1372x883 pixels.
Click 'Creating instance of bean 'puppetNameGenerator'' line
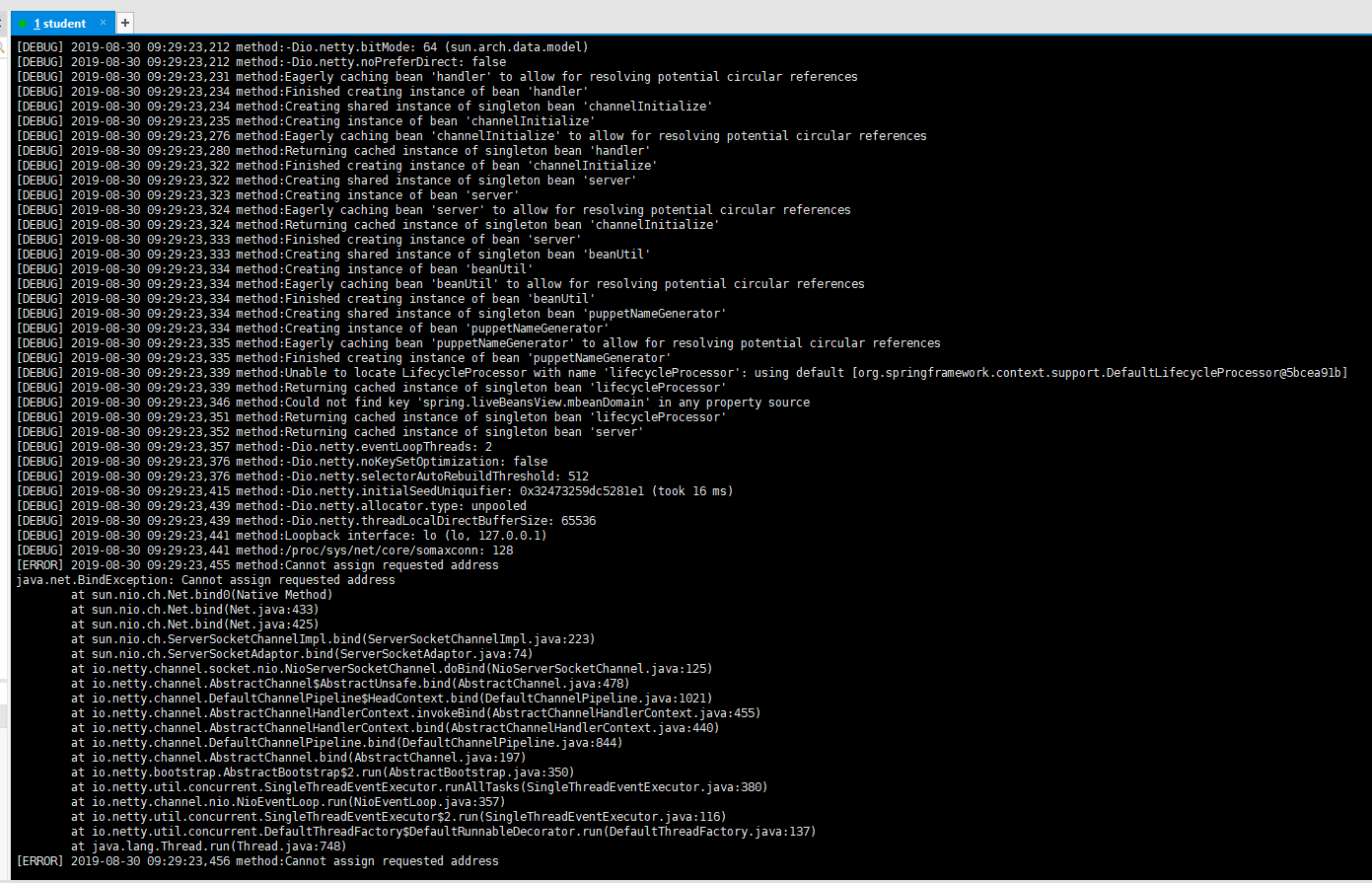[x=313, y=329]
